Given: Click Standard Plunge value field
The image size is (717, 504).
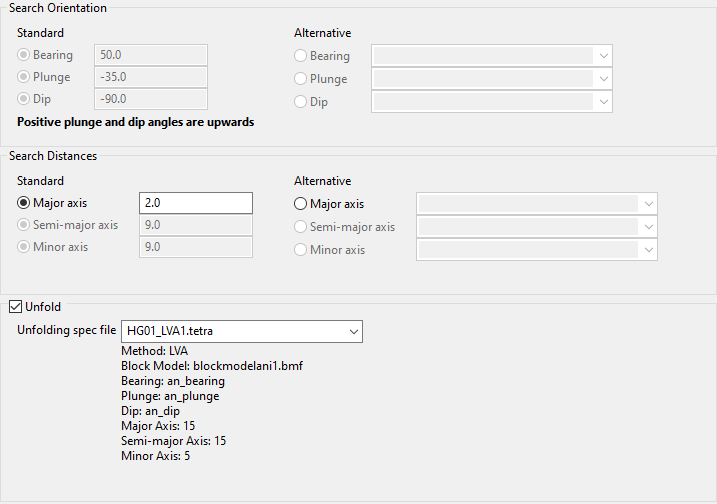Looking at the screenshot, I should (150, 77).
